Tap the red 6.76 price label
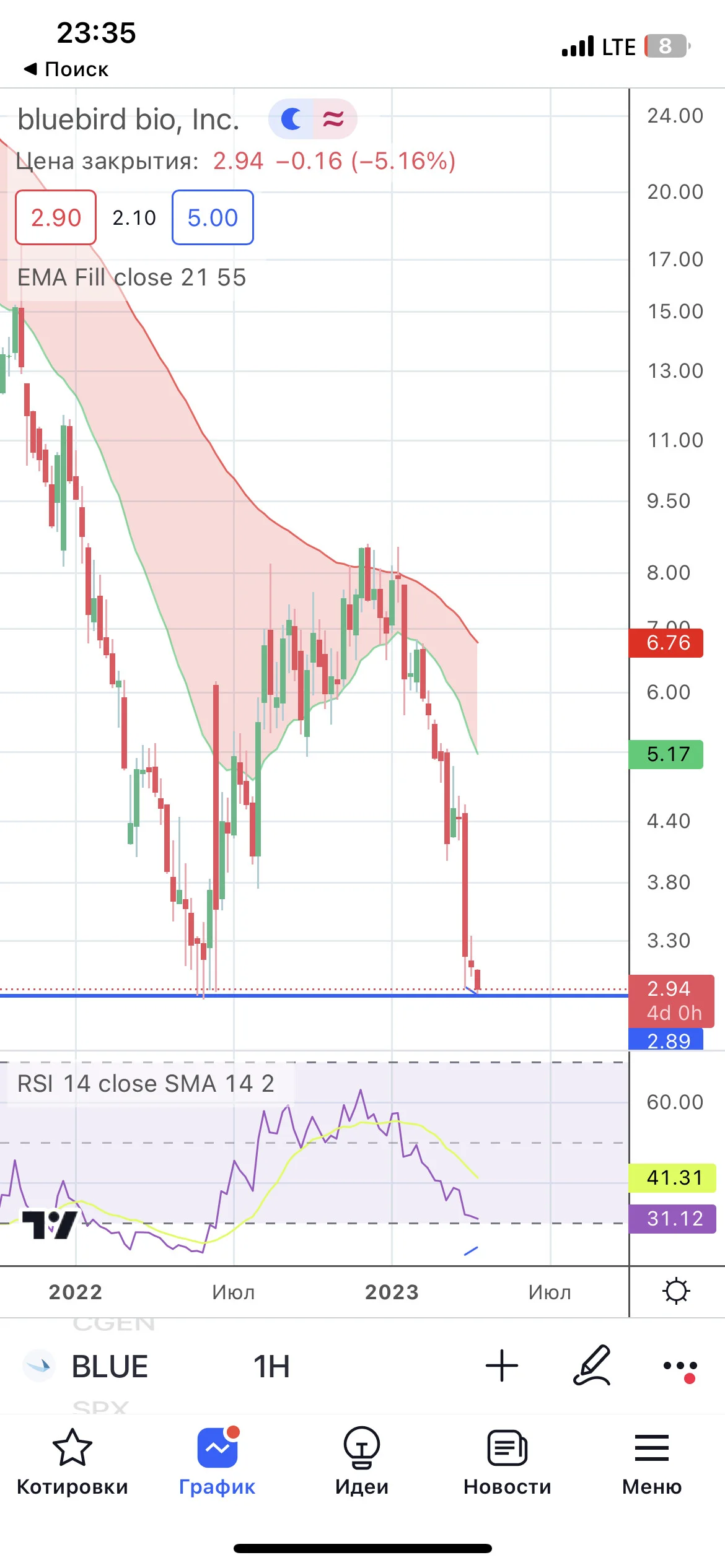The height and width of the screenshot is (1568, 725). coord(666,643)
